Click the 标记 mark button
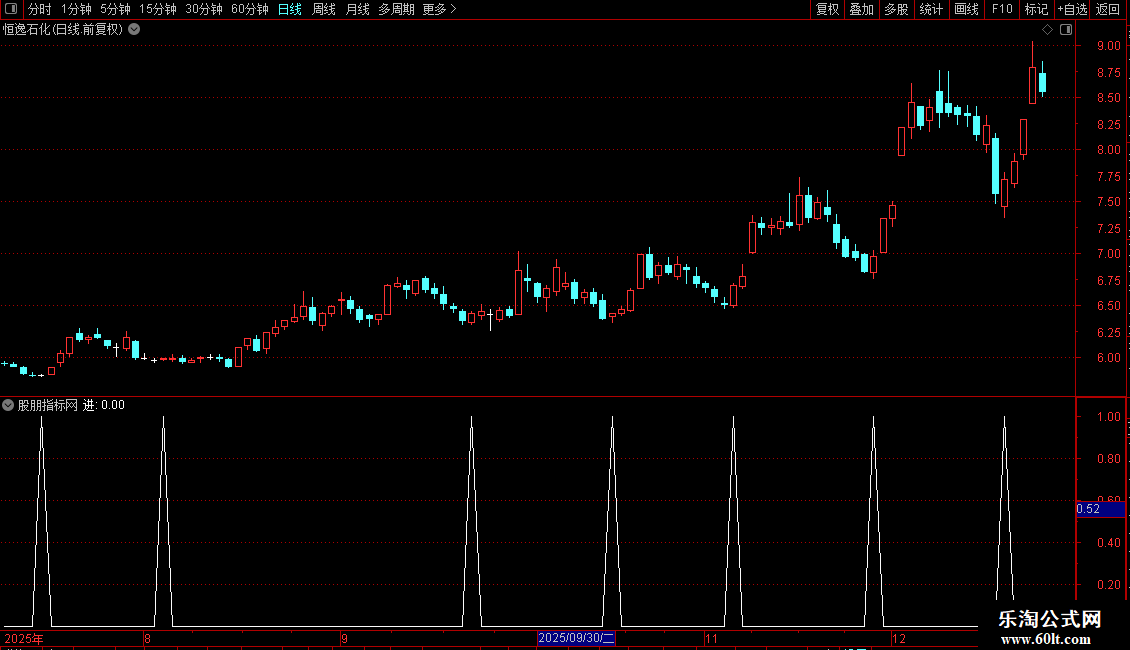Image resolution: width=1130 pixels, height=650 pixels. coord(1036,9)
